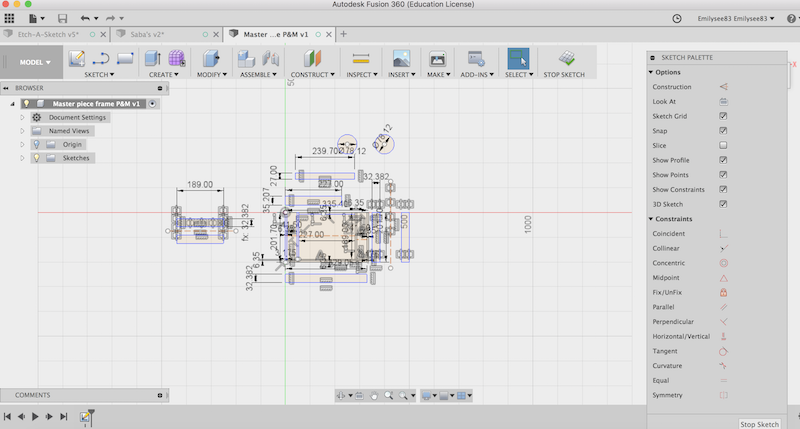Select the Master piece frame P&M v1 root
Screen dimensions: 800x429
[96, 104]
